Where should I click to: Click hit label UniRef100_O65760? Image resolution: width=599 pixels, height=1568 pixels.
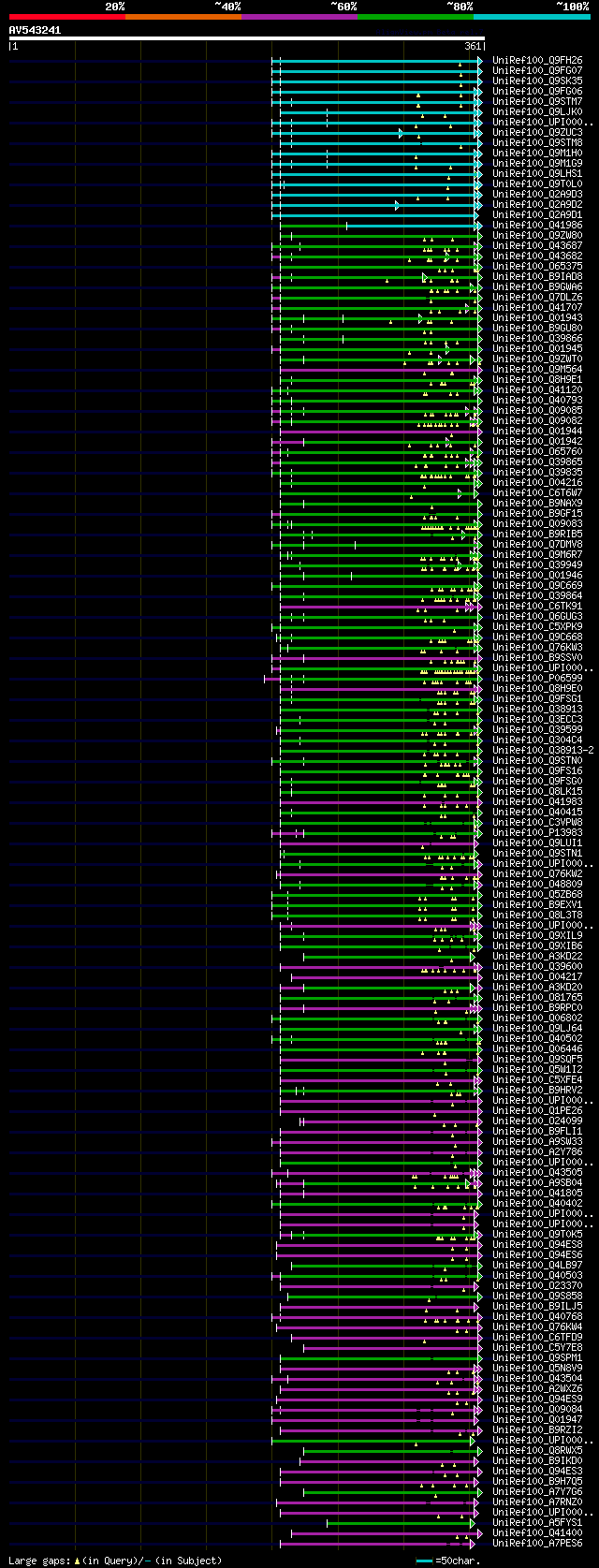(x=537, y=451)
